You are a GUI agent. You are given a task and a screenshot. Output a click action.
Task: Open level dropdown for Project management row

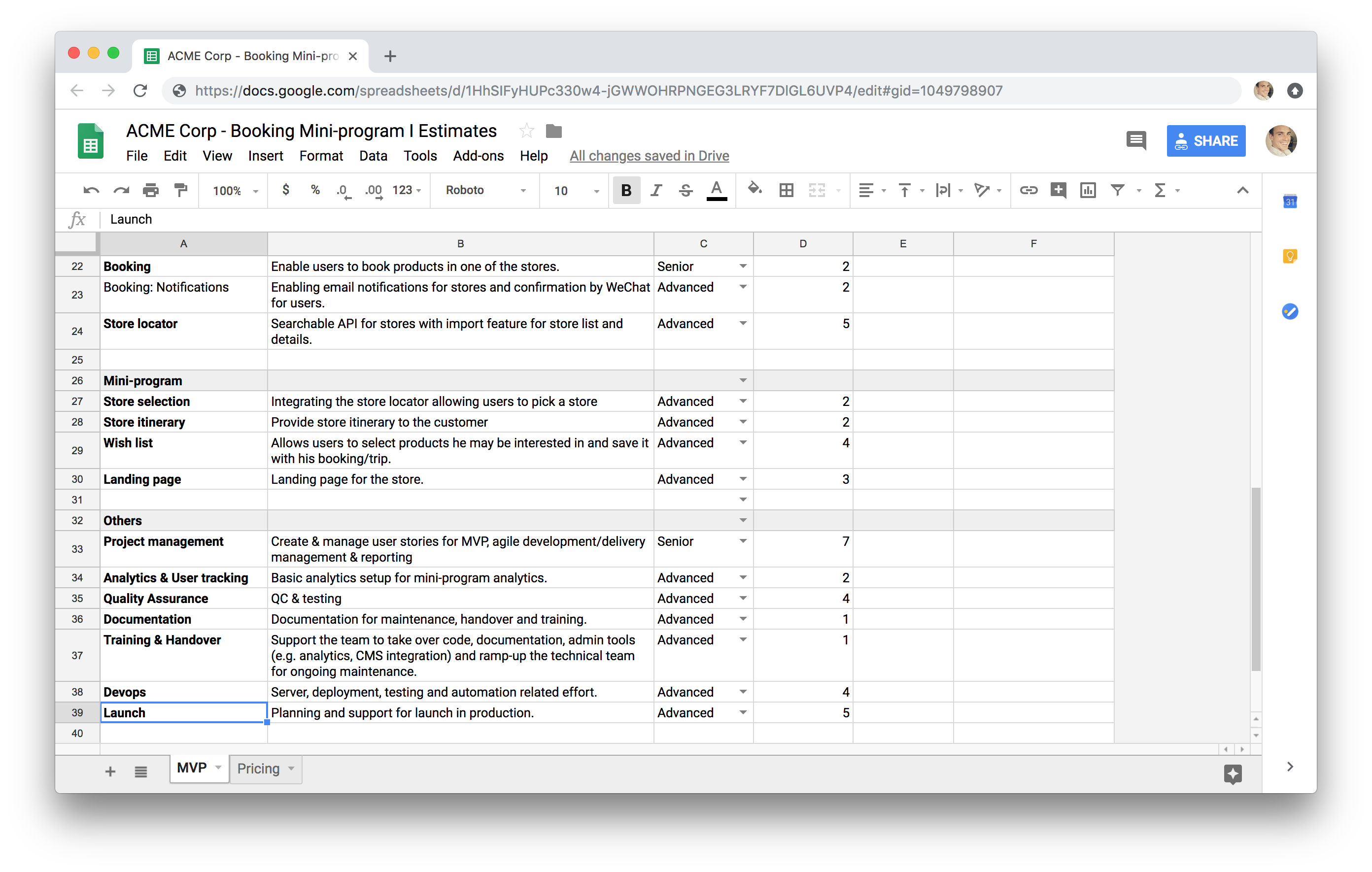(x=743, y=541)
